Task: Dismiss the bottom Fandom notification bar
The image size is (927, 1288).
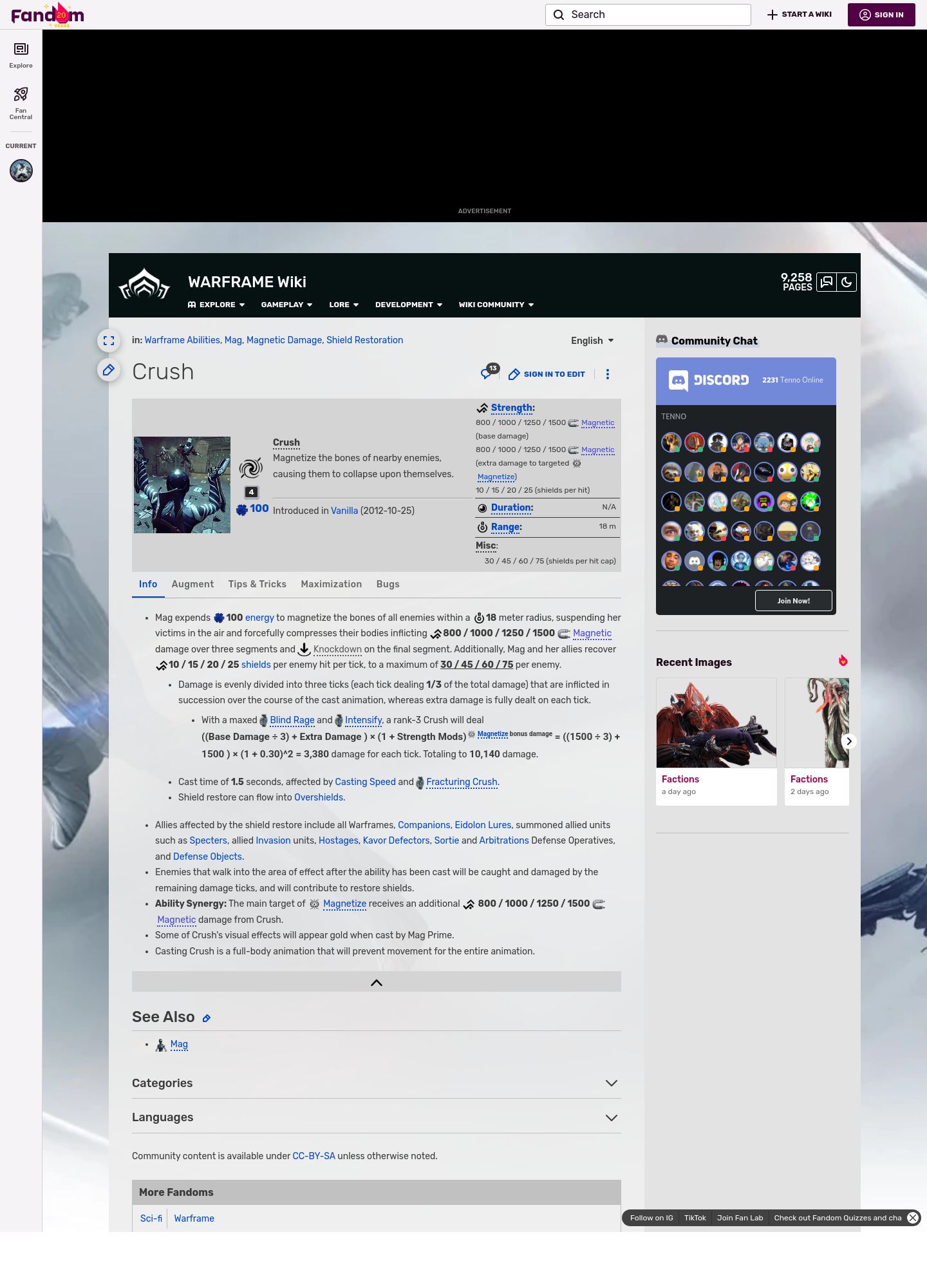Action: pos(912,1218)
